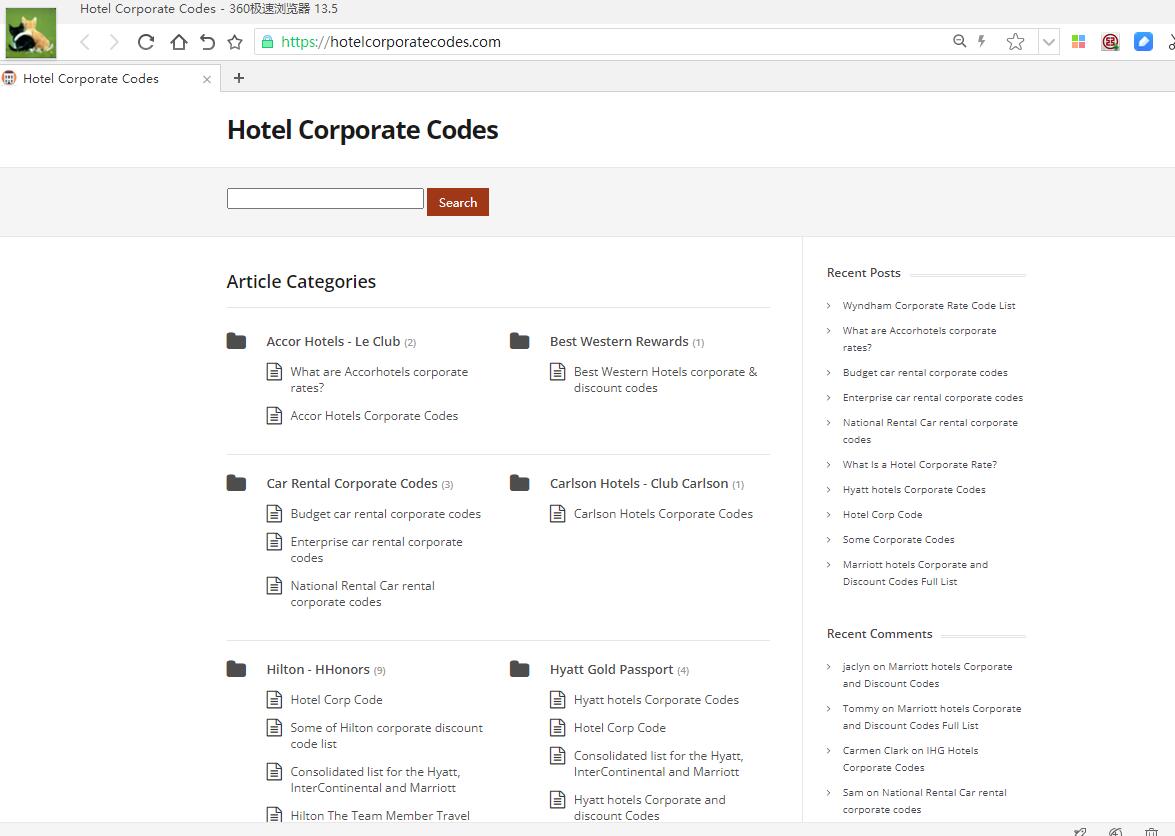
Task: Open Accor Hotels Corporate Codes article
Action: point(374,416)
